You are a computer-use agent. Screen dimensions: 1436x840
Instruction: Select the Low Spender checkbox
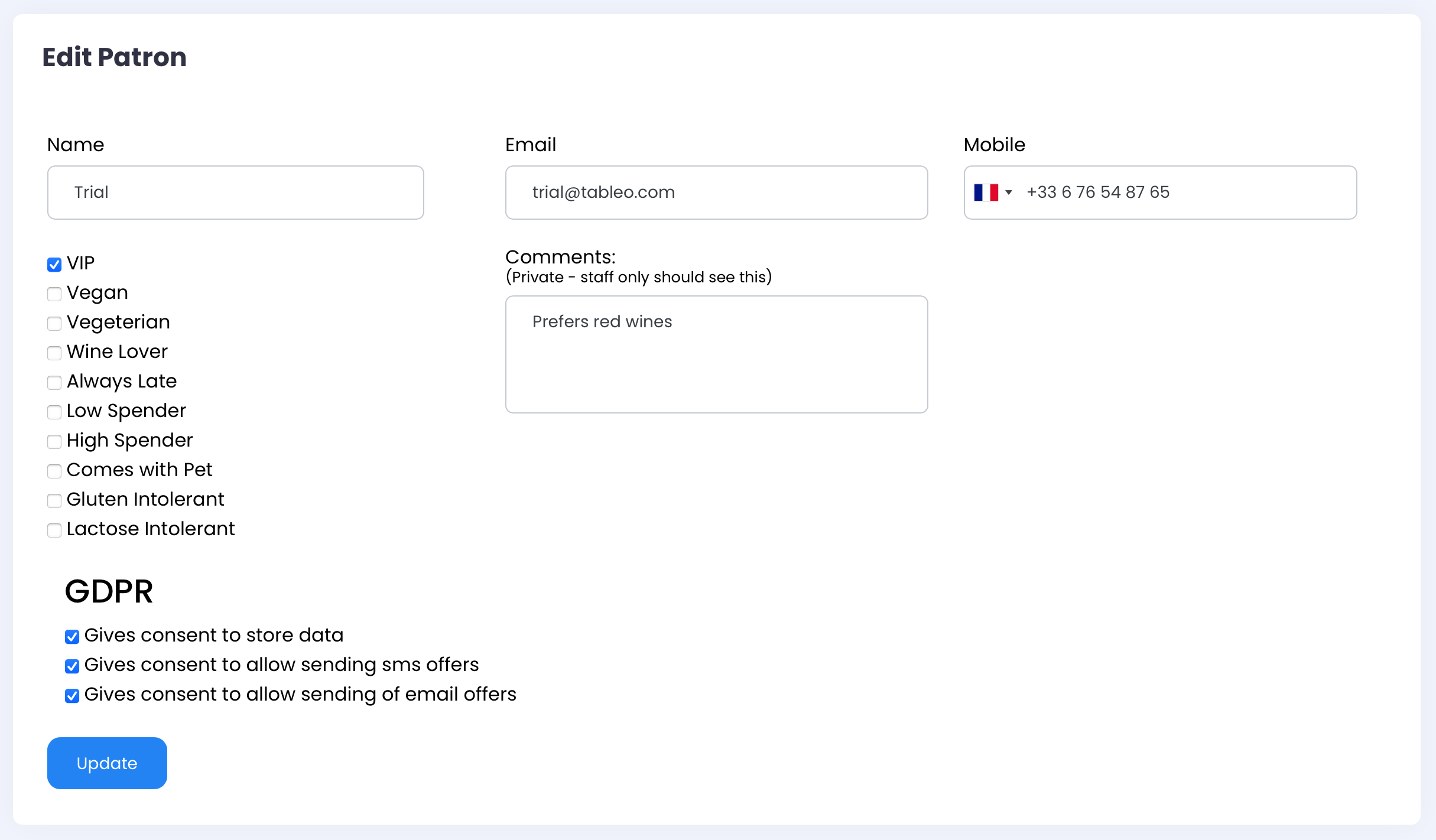coord(54,412)
